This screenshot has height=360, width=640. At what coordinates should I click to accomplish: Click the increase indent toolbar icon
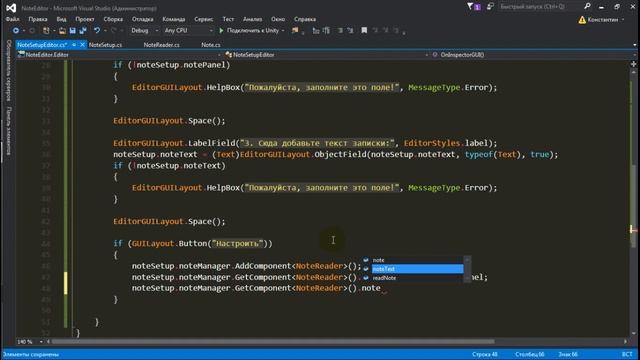click(326, 31)
